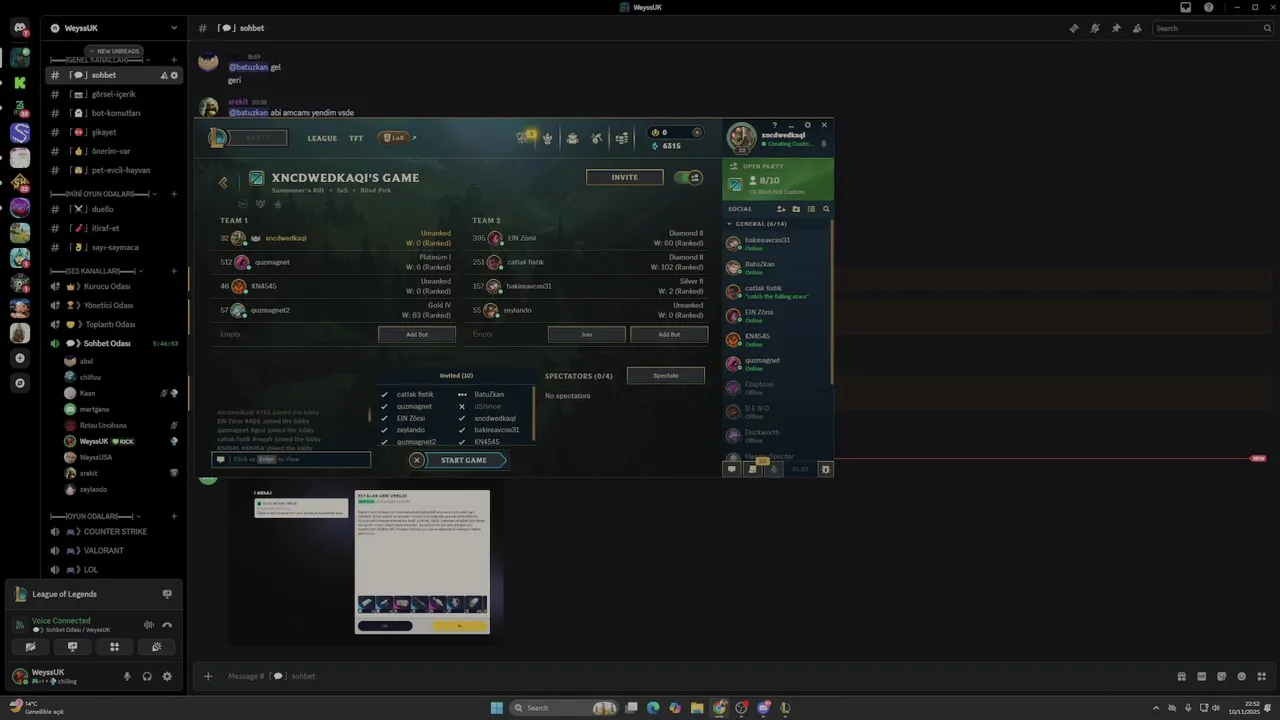Toggle member list visibility
The image size is (1280, 720).
coord(1137,28)
